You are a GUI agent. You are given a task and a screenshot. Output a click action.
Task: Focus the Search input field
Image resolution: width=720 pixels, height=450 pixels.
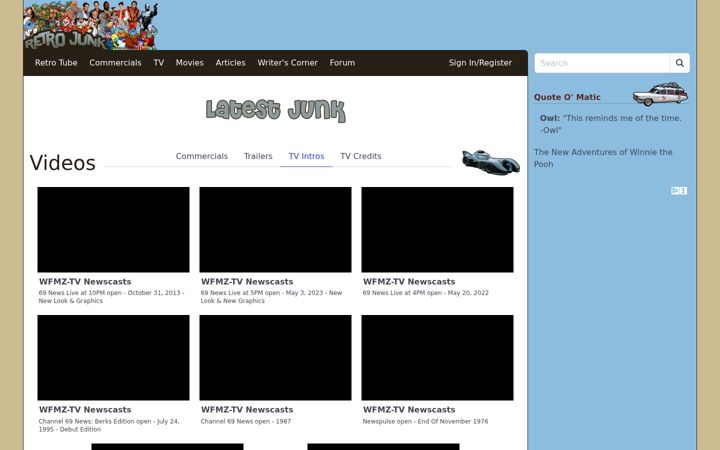point(602,63)
